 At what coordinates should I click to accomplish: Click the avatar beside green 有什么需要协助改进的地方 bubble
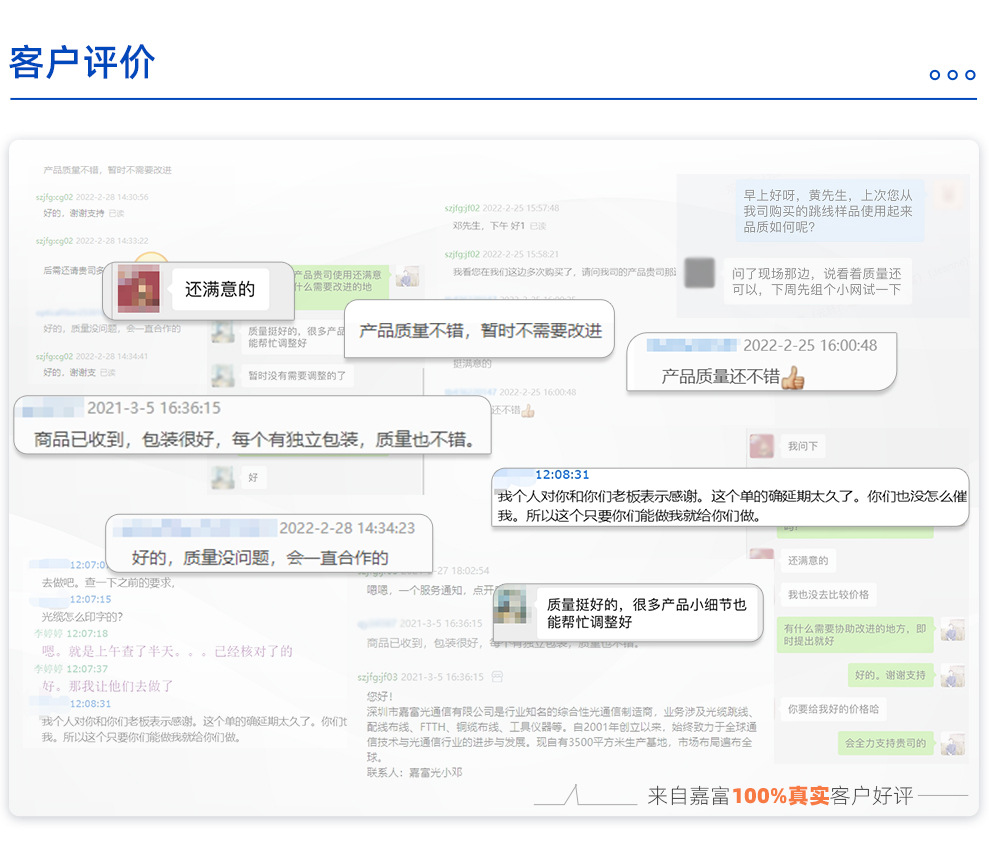[952, 629]
